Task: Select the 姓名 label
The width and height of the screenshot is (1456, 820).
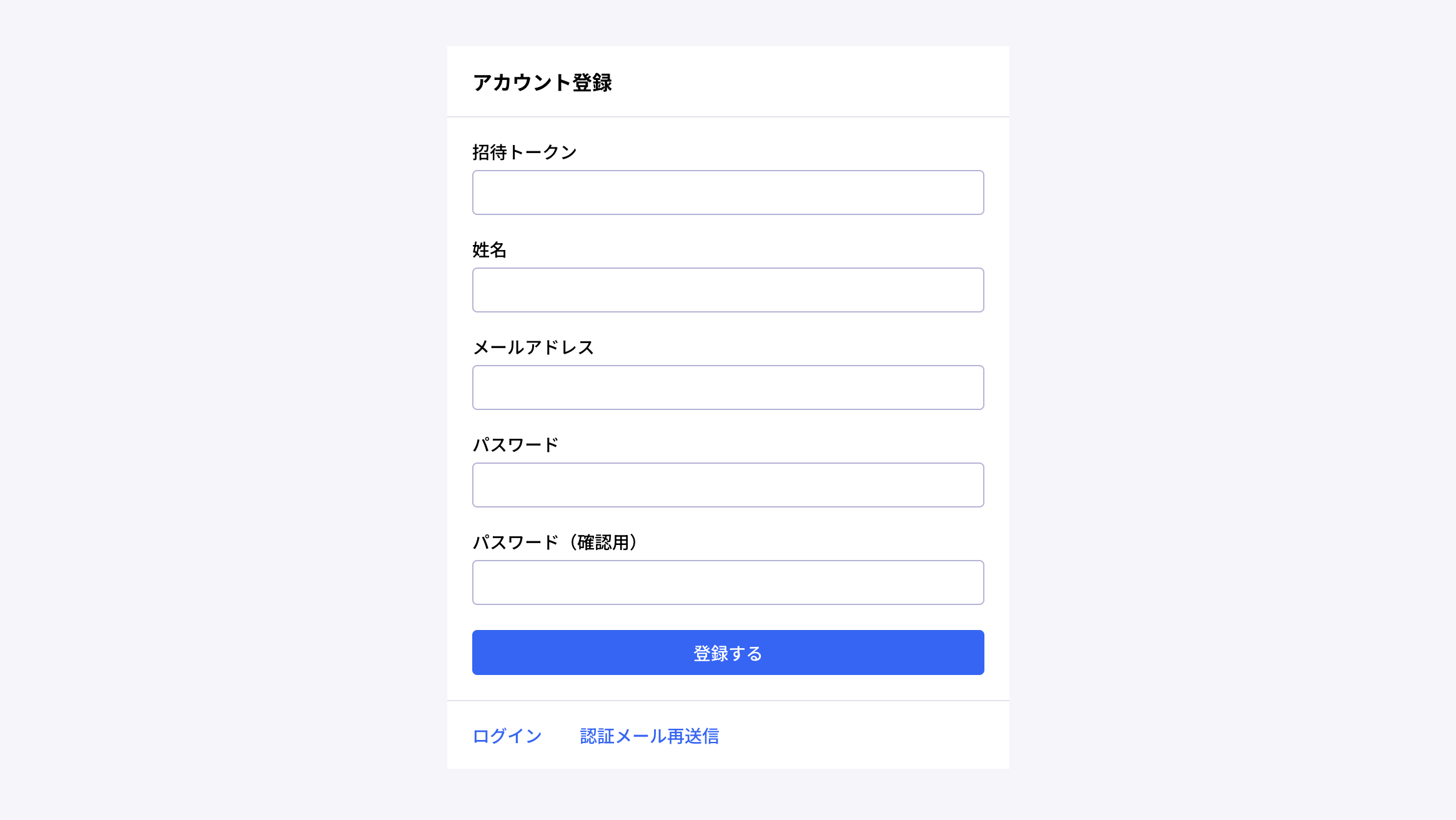Action: click(490, 249)
